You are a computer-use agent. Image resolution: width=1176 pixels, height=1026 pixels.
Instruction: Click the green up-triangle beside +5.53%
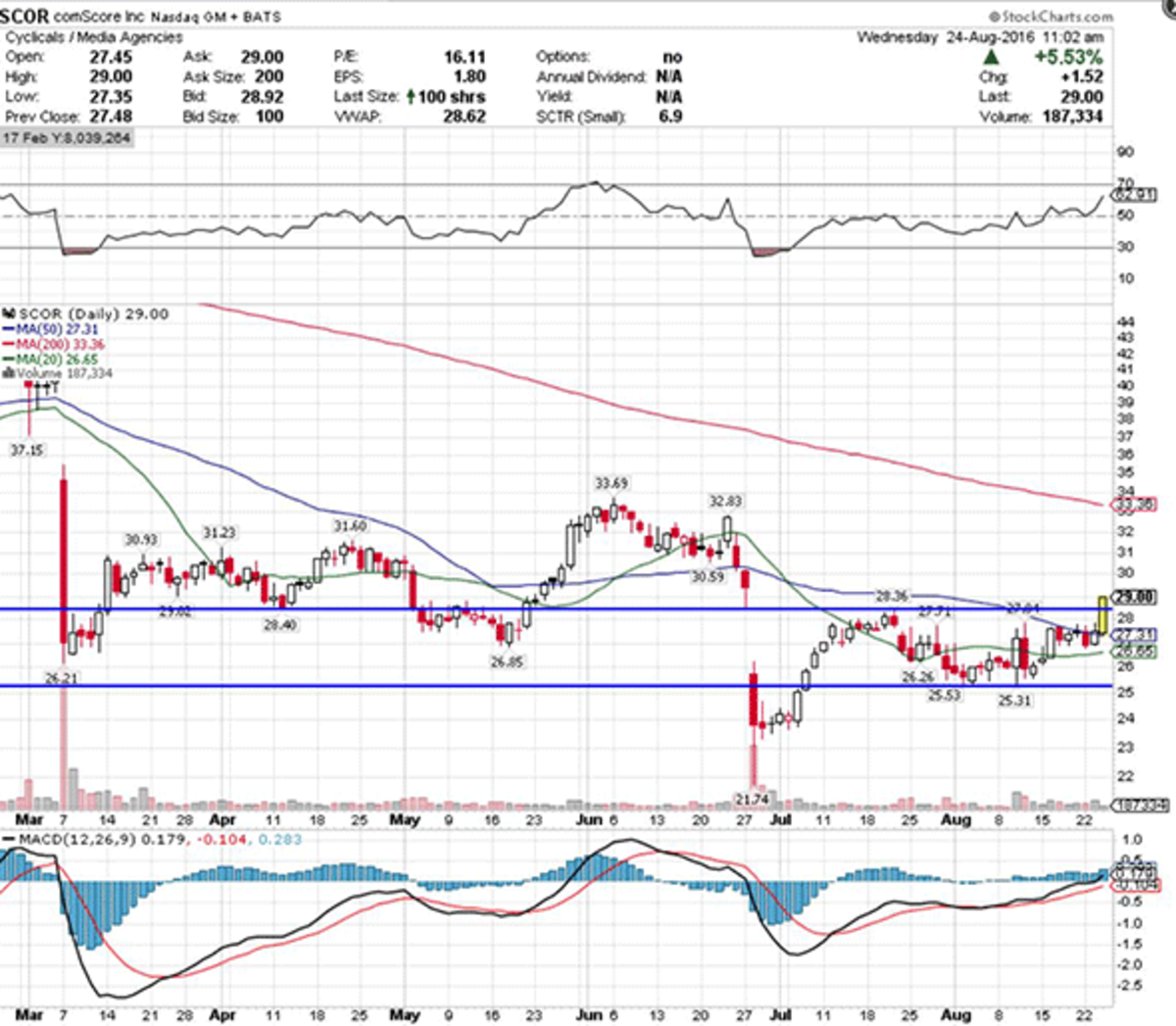click(x=991, y=58)
